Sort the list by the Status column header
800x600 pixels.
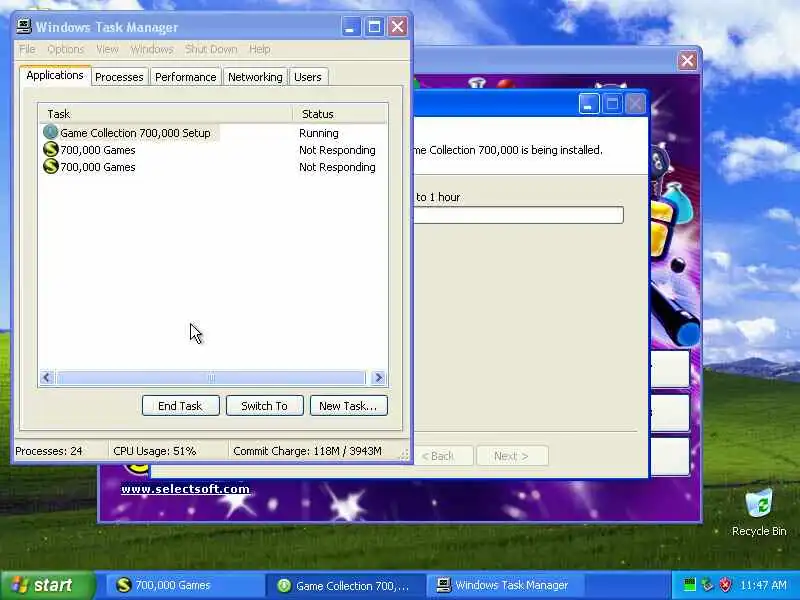tap(340, 114)
